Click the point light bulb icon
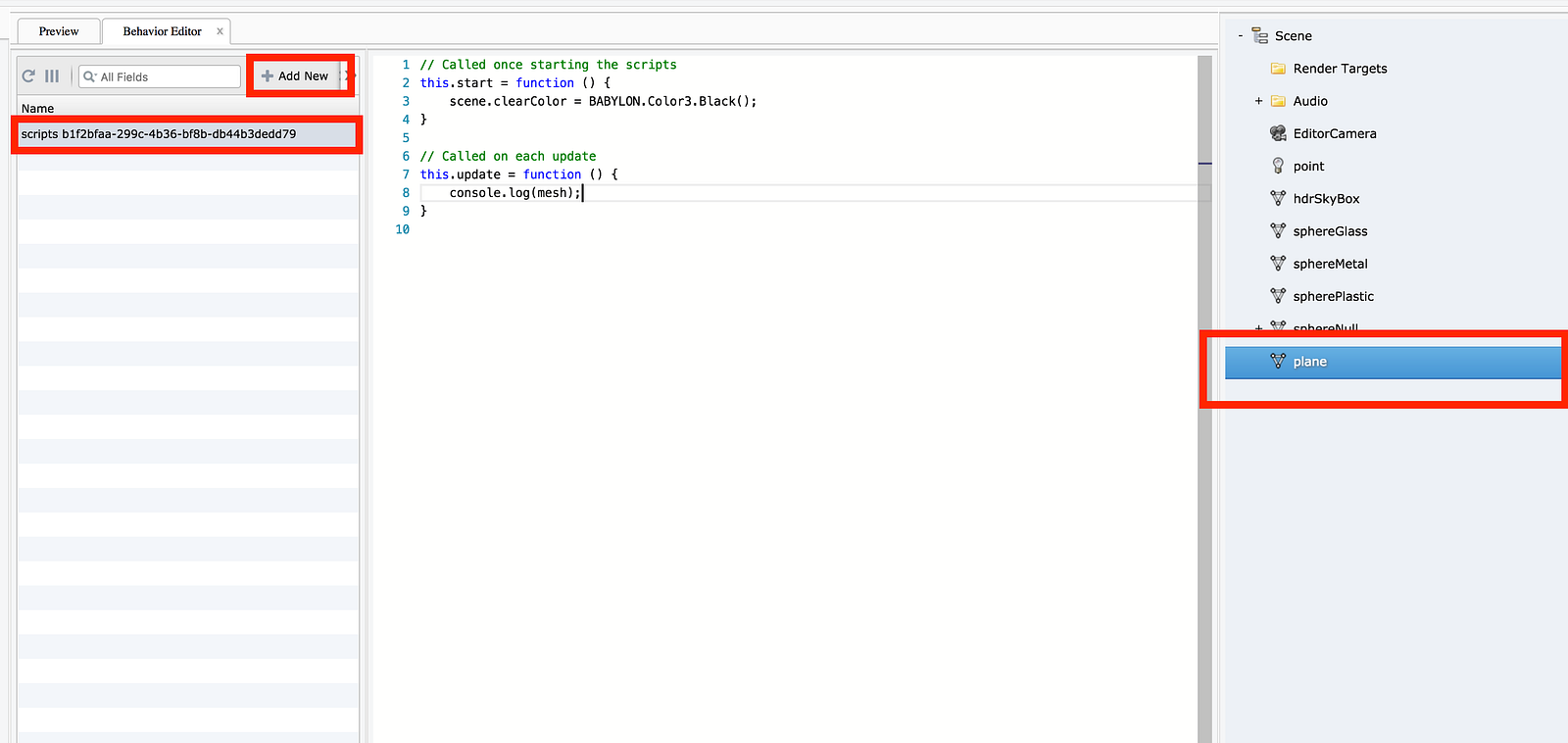The width and height of the screenshot is (1568, 743). click(x=1278, y=166)
